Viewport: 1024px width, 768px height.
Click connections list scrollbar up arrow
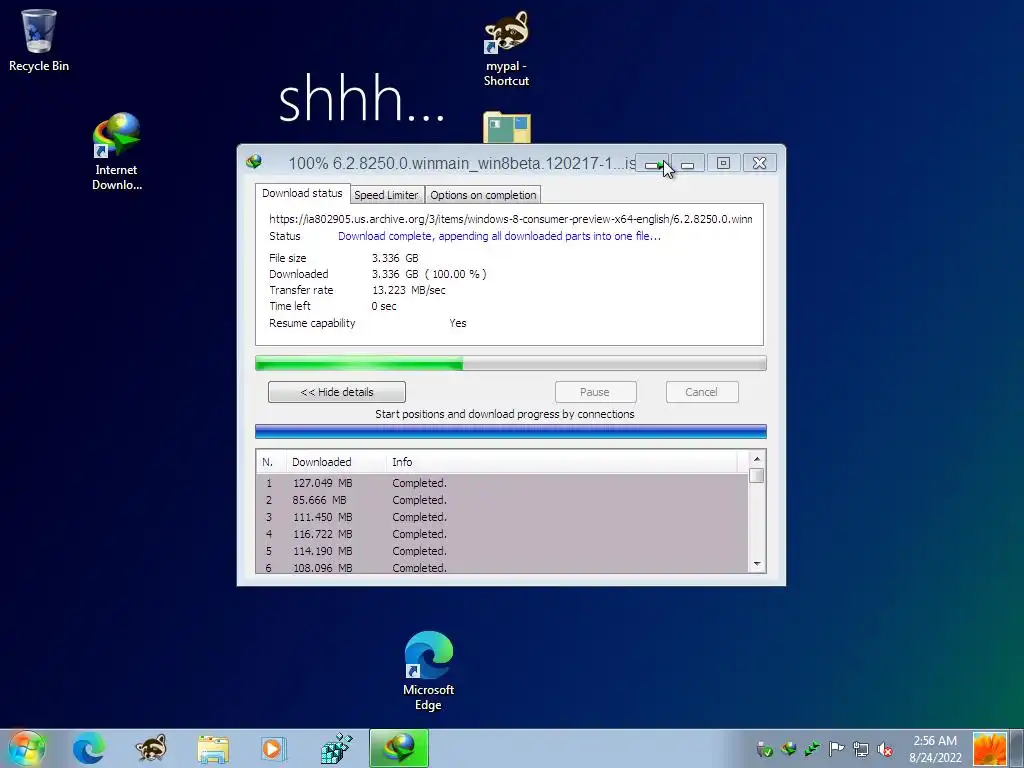point(757,459)
